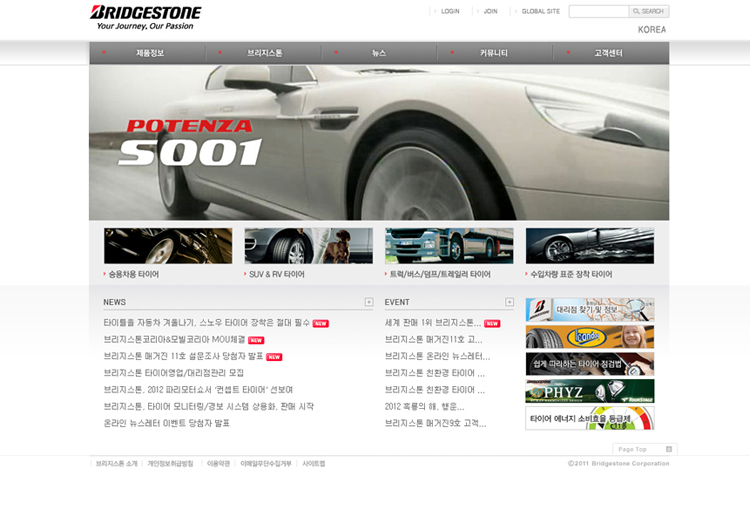
Task: Open footer link 개인정보취급방침
Action: pos(170,463)
